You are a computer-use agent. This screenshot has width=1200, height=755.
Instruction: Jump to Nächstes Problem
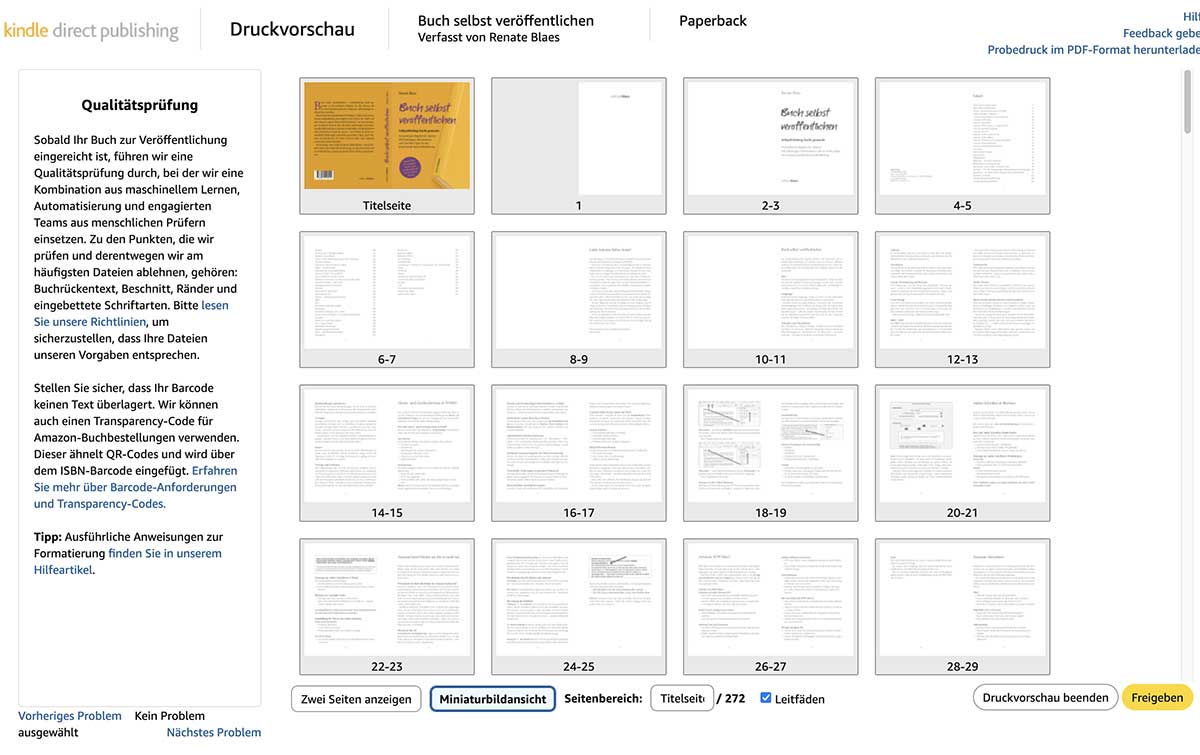pyautogui.click(x=213, y=732)
